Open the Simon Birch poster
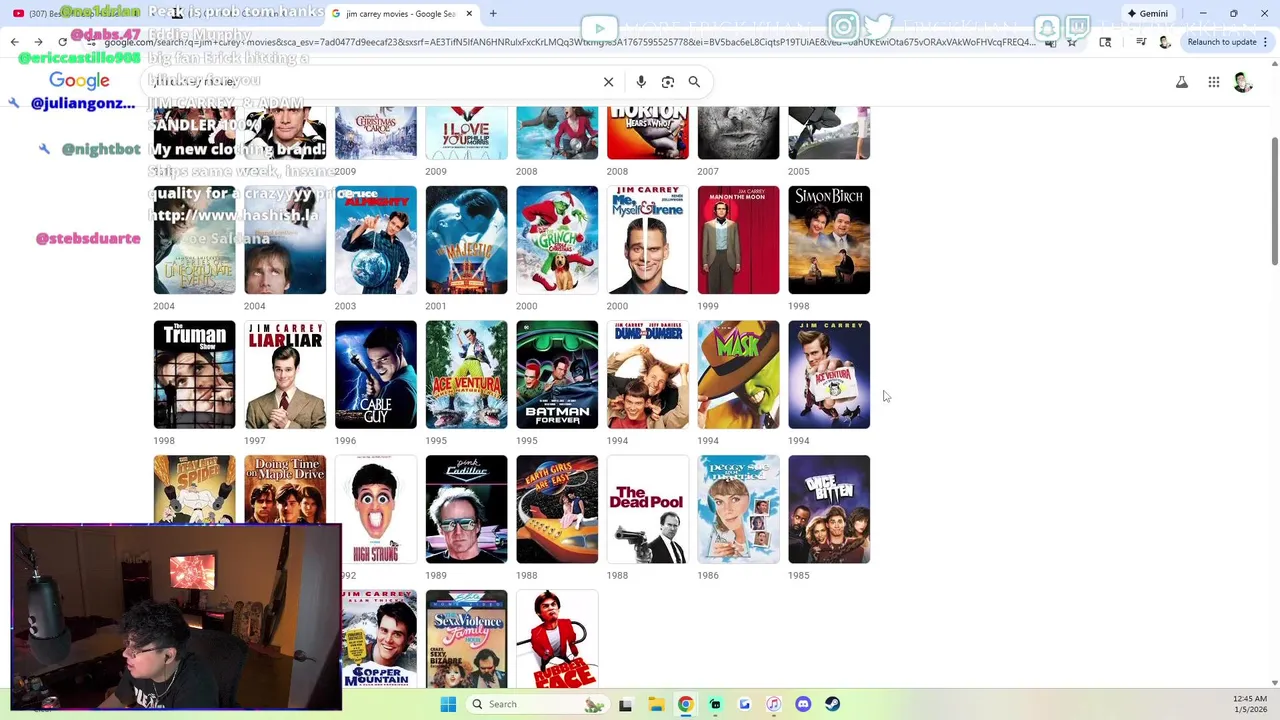The width and height of the screenshot is (1280, 720). click(x=829, y=240)
